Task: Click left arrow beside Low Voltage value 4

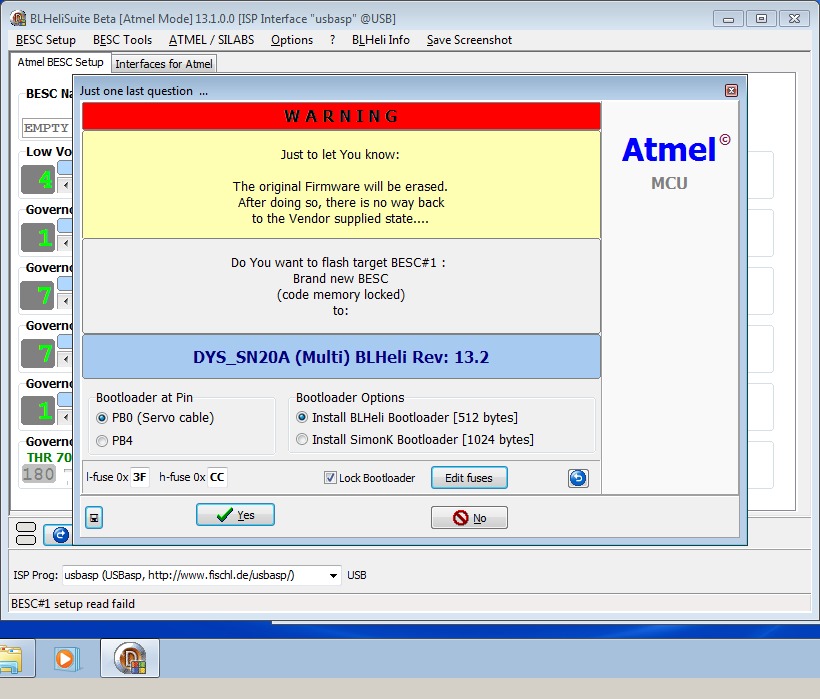Action: 65,185
